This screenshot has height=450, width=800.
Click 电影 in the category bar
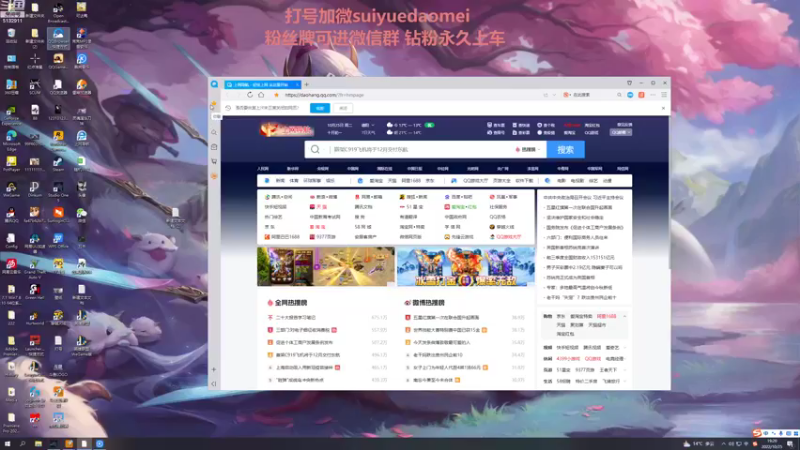561,181
